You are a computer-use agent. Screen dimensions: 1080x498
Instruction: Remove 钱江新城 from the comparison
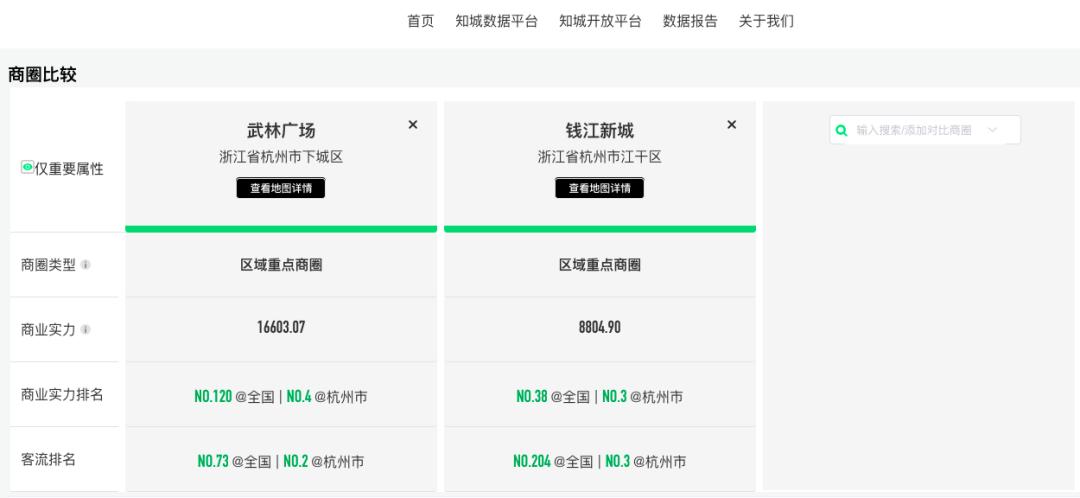(731, 124)
